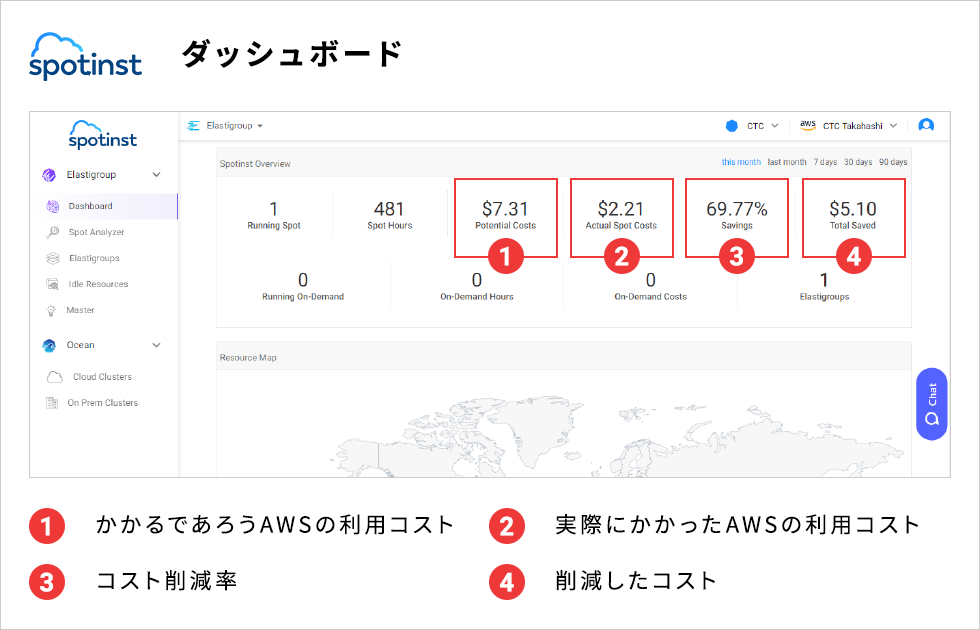Click the On-Demand Costs label
The image size is (980, 630).
click(x=651, y=297)
